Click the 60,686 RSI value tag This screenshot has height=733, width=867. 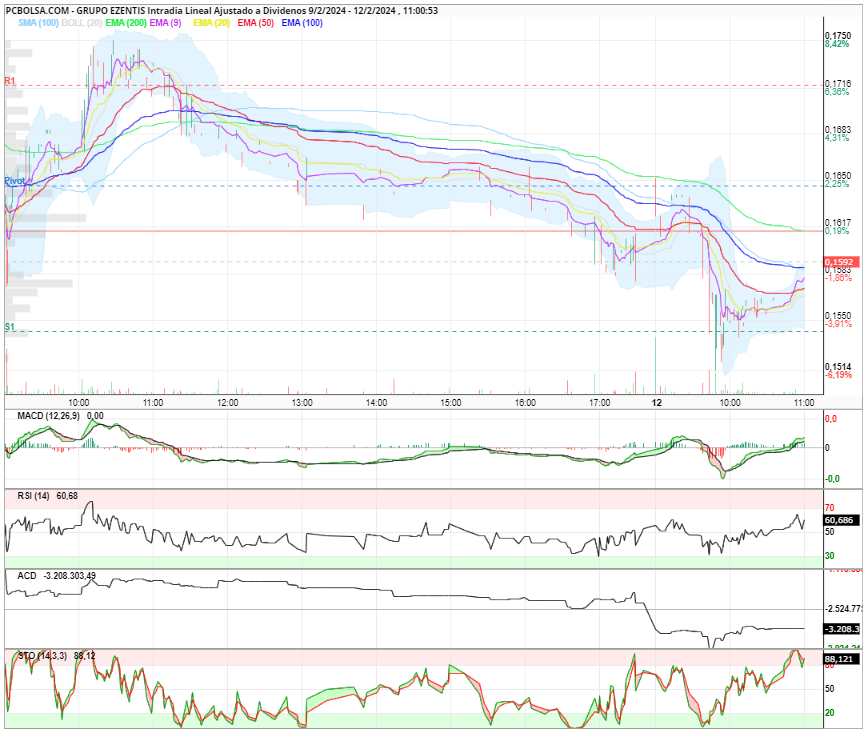coord(842,520)
